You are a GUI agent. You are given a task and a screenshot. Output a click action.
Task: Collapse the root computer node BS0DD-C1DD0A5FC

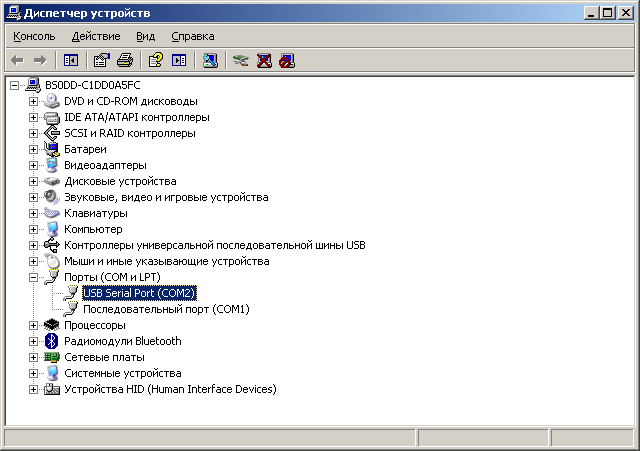14,85
